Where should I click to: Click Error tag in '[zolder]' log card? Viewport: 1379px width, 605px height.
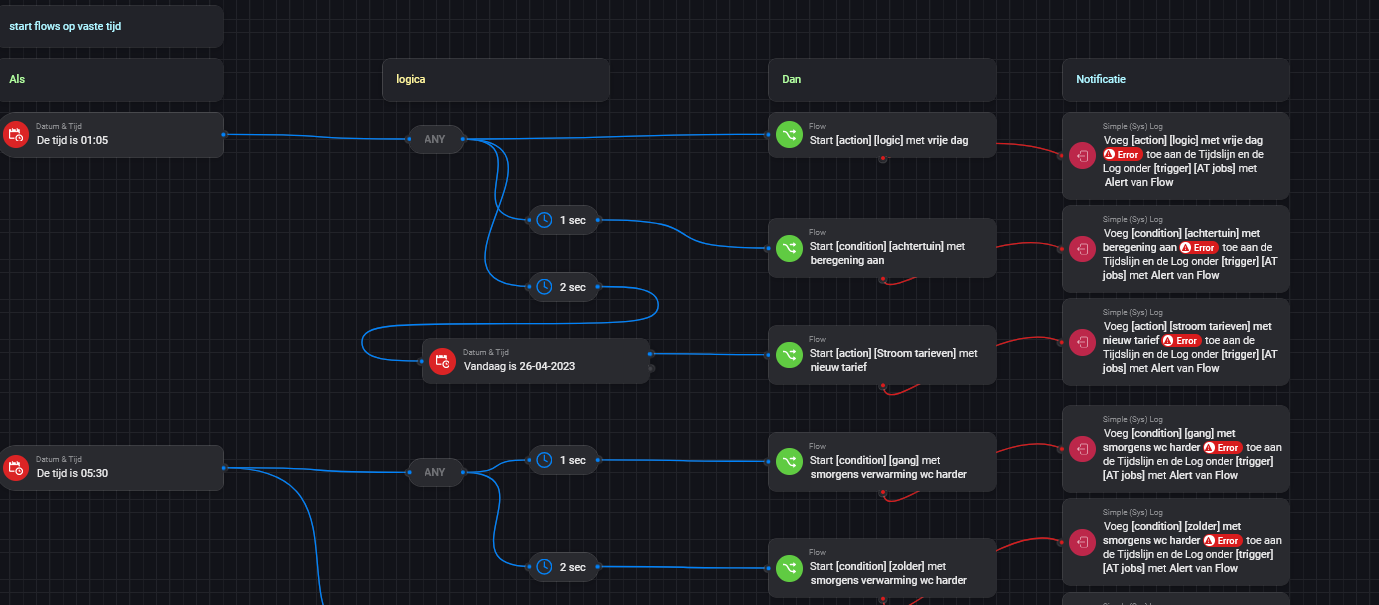(x=1222, y=541)
